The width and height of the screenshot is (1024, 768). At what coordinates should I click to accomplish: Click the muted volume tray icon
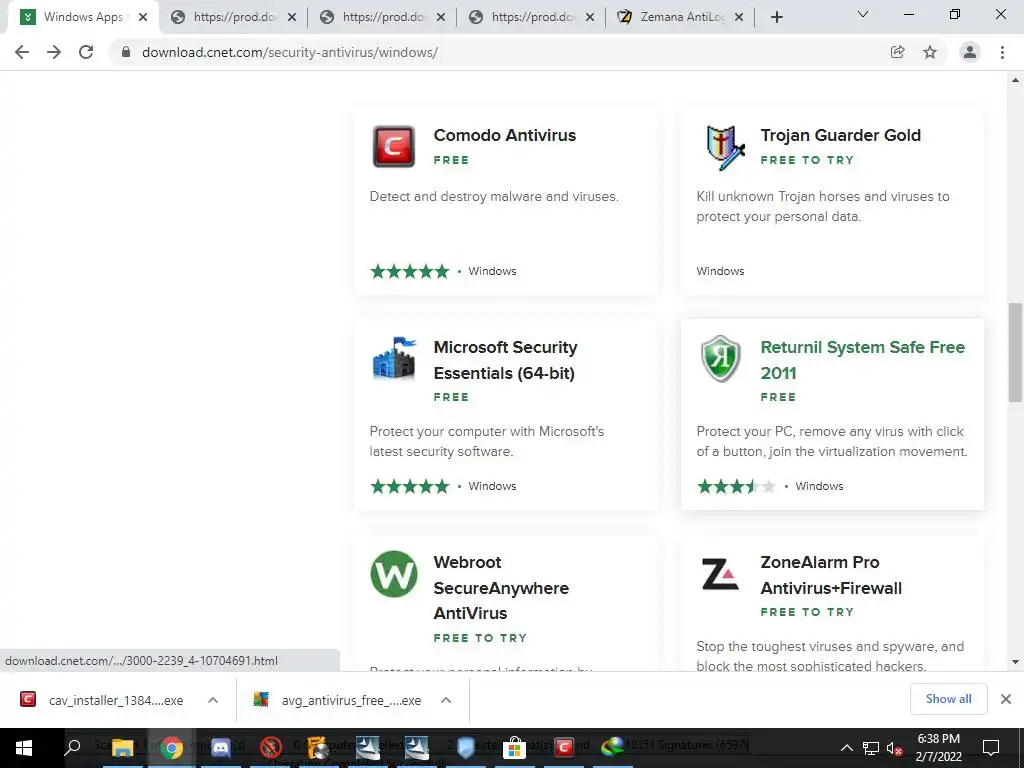point(894,748)
